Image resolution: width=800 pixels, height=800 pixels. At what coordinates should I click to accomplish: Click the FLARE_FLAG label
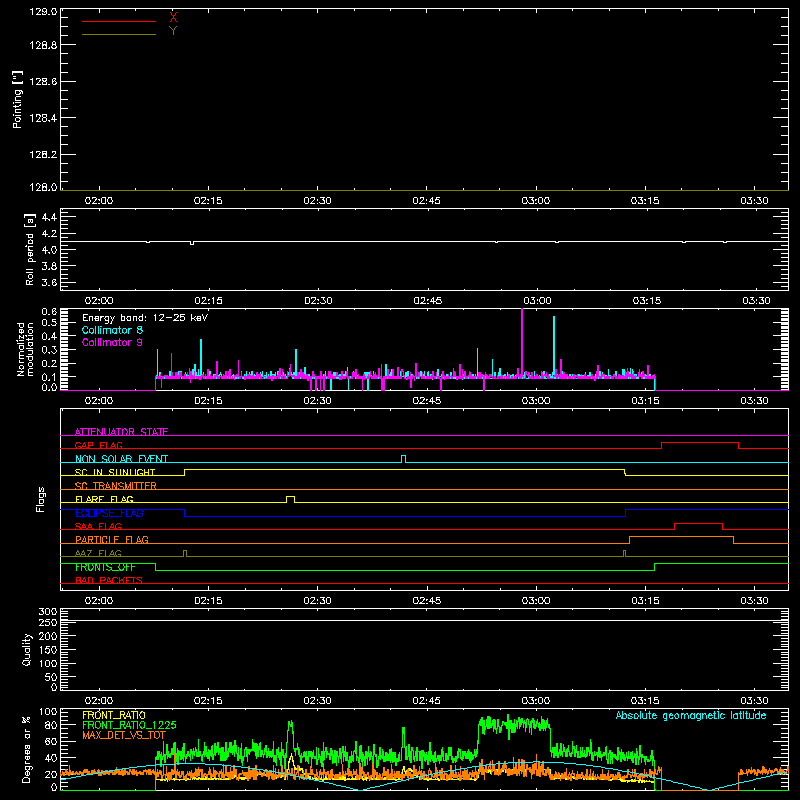pyautogui.click(x=104, y=499)
